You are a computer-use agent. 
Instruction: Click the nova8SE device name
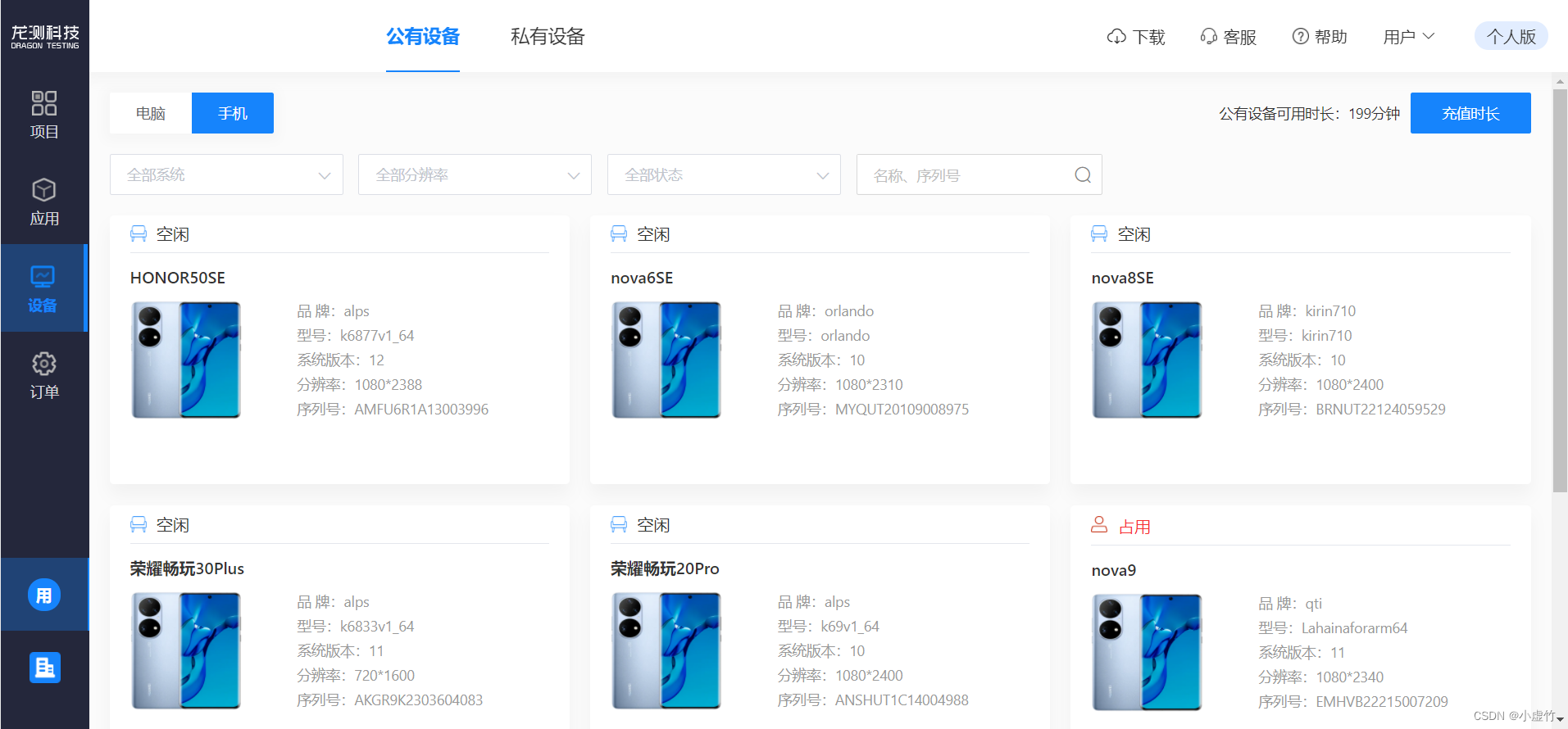click(x=1122, y=278)
